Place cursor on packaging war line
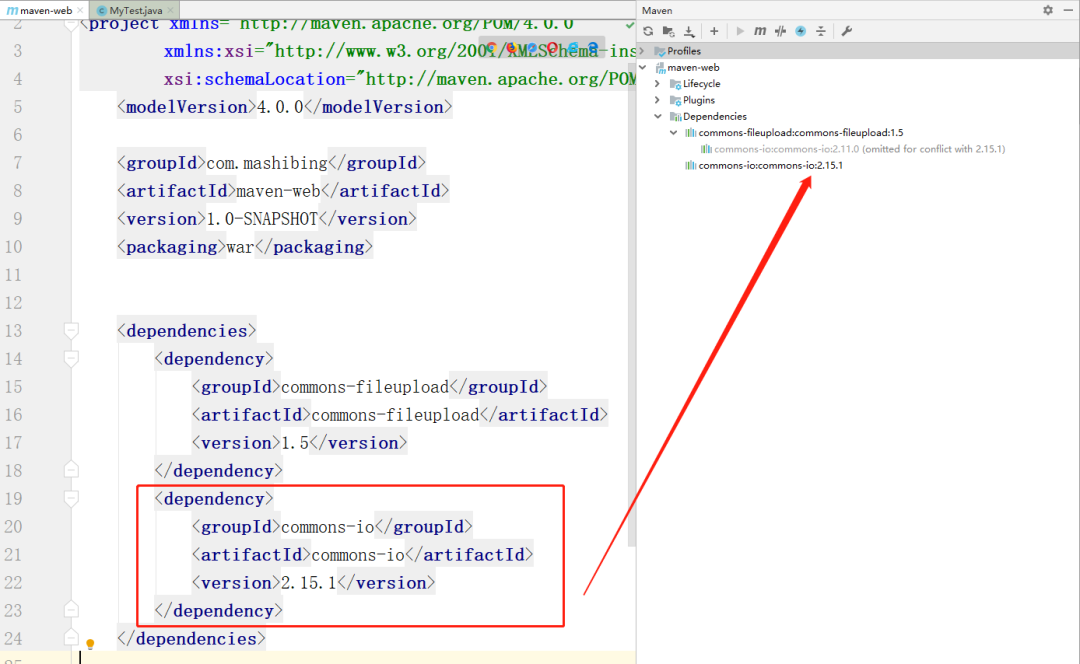The image size is (1080, 664). coord(245,247)
